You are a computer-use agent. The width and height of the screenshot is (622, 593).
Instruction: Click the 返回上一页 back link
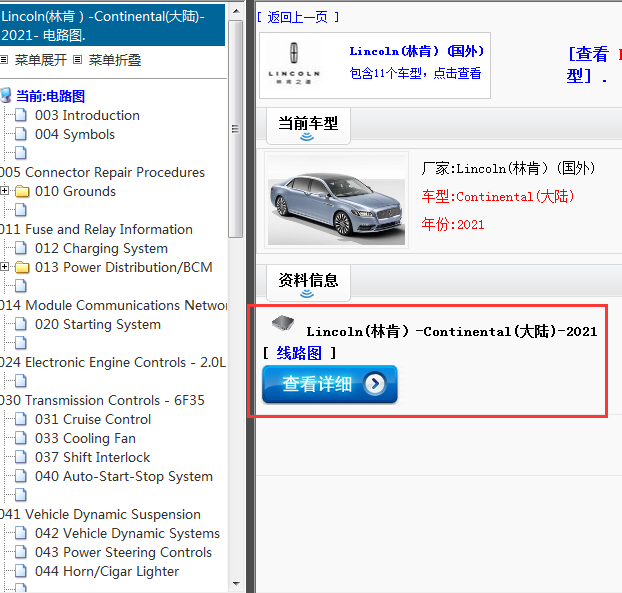[x=298, y=17]
